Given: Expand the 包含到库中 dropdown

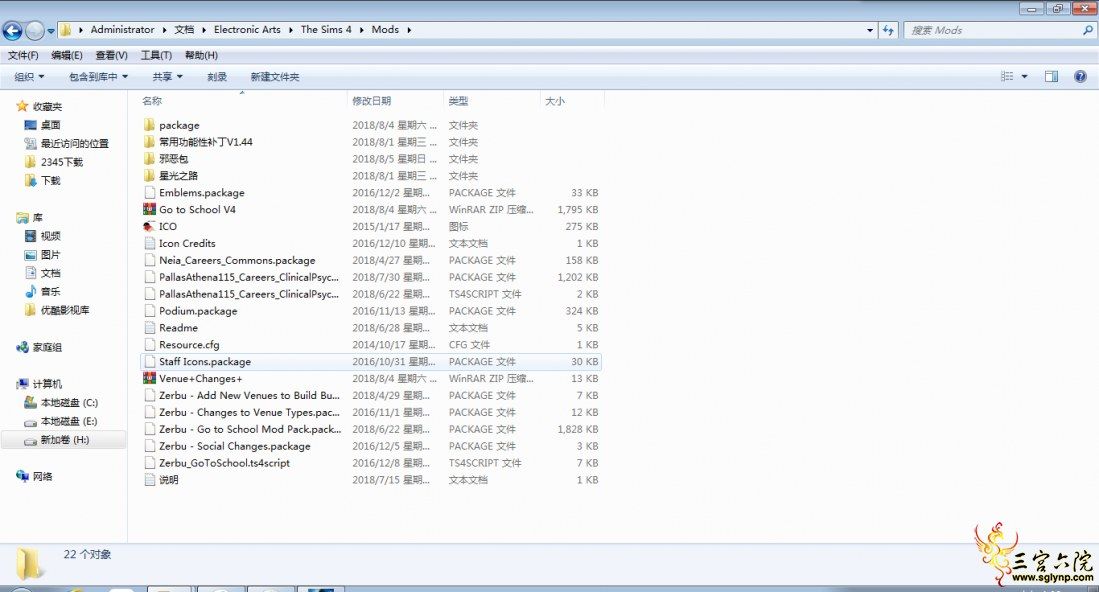Looking at the screenshot, I should pyautogui.click(x=98, y=76).
